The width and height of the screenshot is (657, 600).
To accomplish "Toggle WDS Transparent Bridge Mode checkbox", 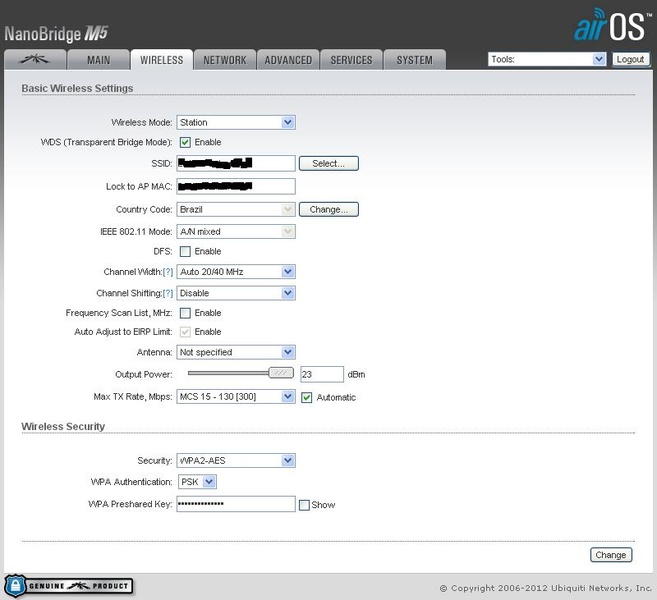I will (x=185, y=142).
